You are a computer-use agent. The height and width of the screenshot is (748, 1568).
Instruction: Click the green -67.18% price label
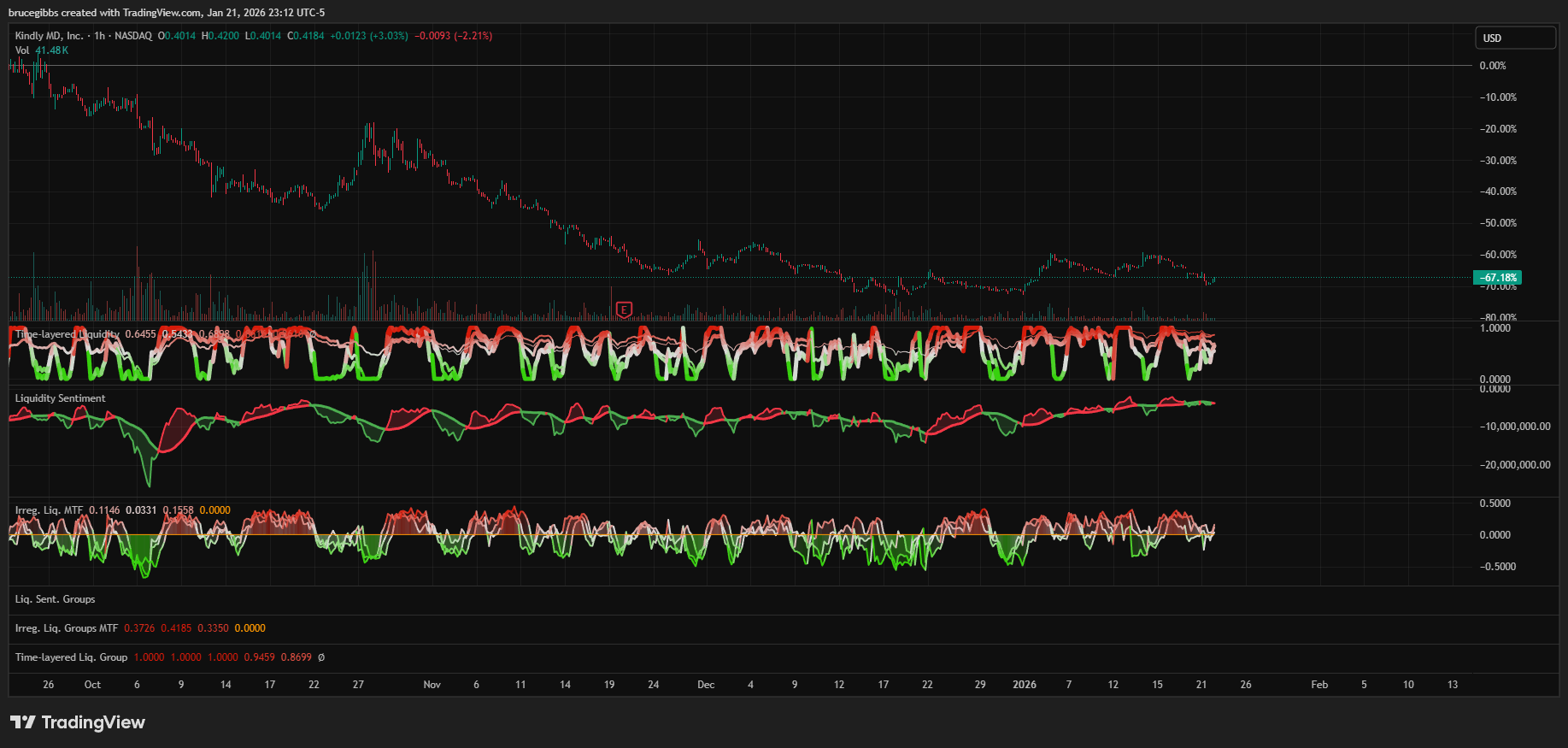pyautogui.click(x=1499, y=278)
